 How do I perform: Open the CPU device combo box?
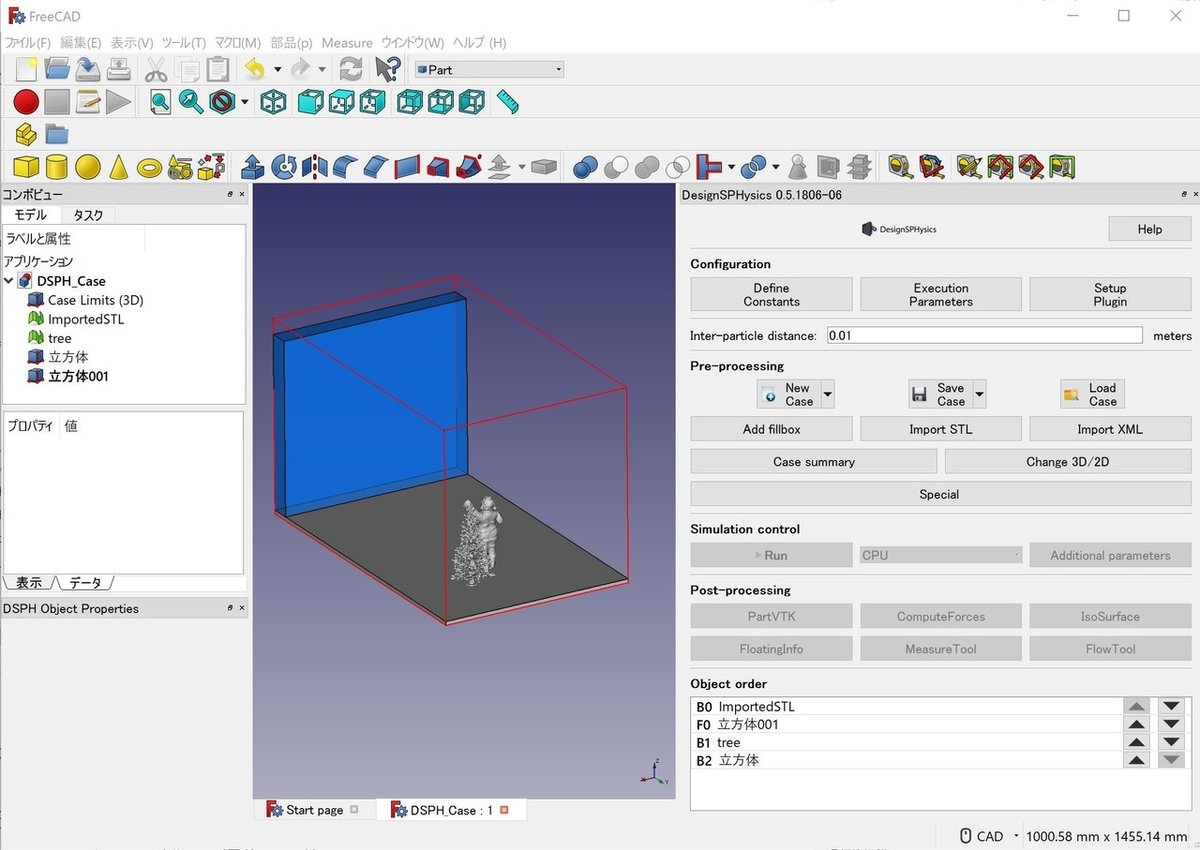coord(941,555)
